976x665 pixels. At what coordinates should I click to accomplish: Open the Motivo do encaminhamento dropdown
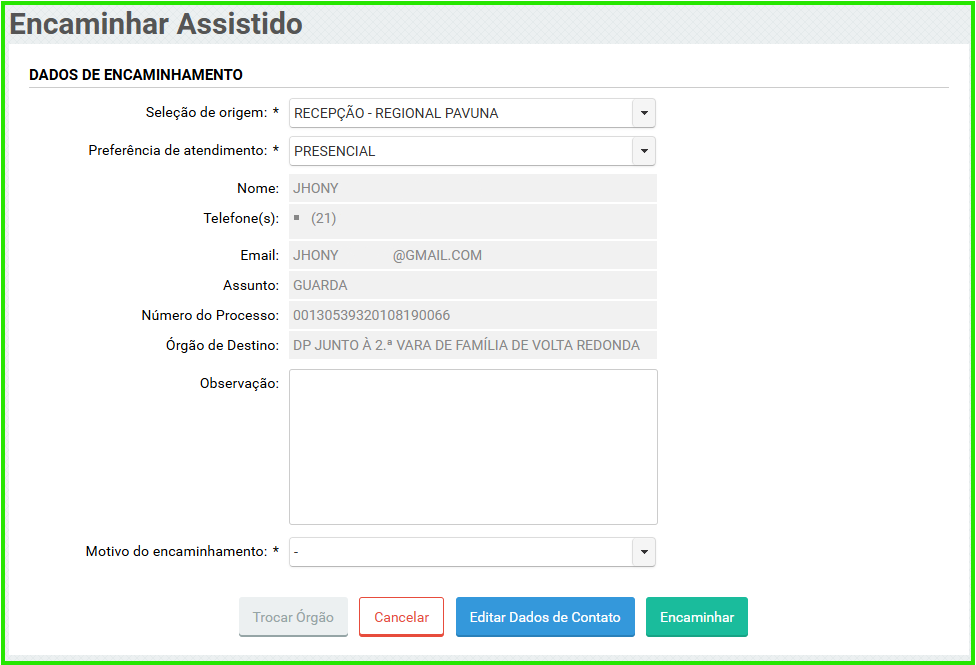pyautogui.click(x=472, y=552)
